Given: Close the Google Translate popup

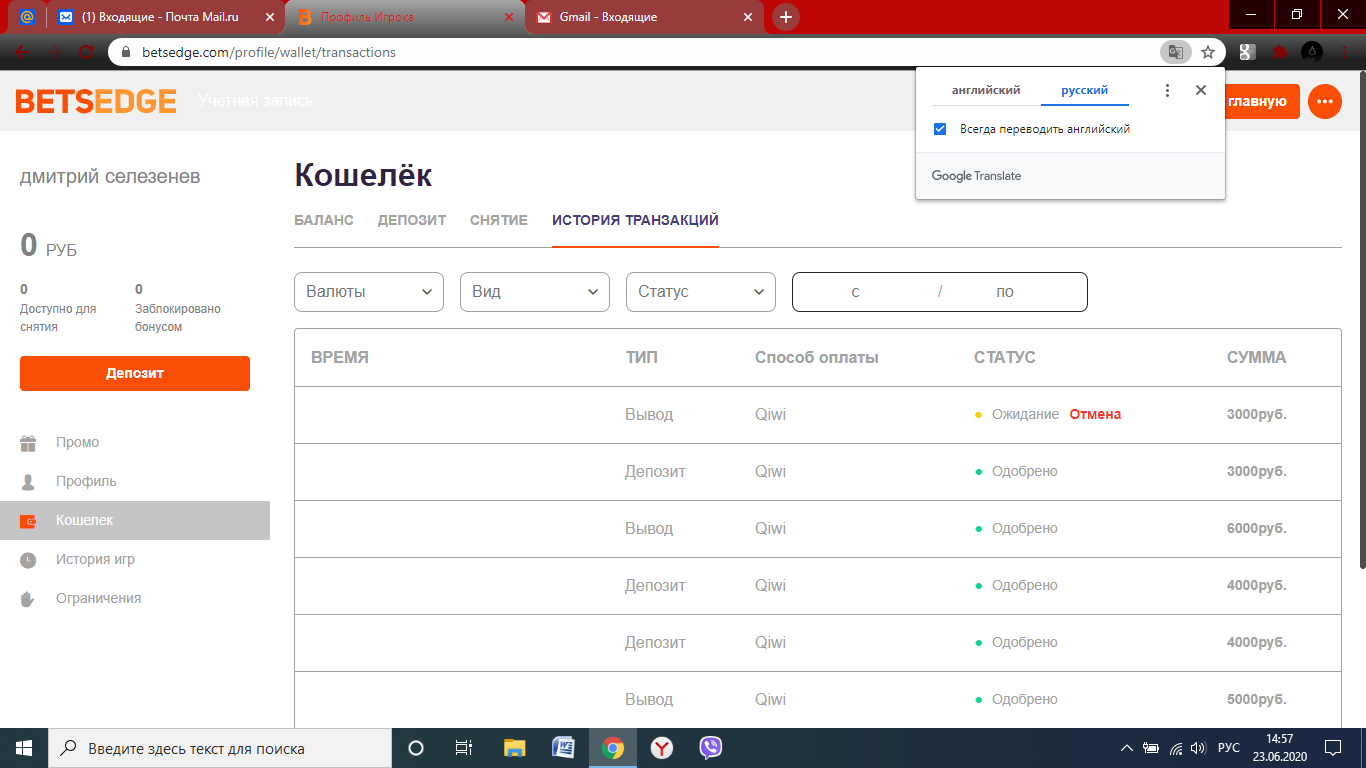Looking at the screenshot, I should (x=1201, y=90).
